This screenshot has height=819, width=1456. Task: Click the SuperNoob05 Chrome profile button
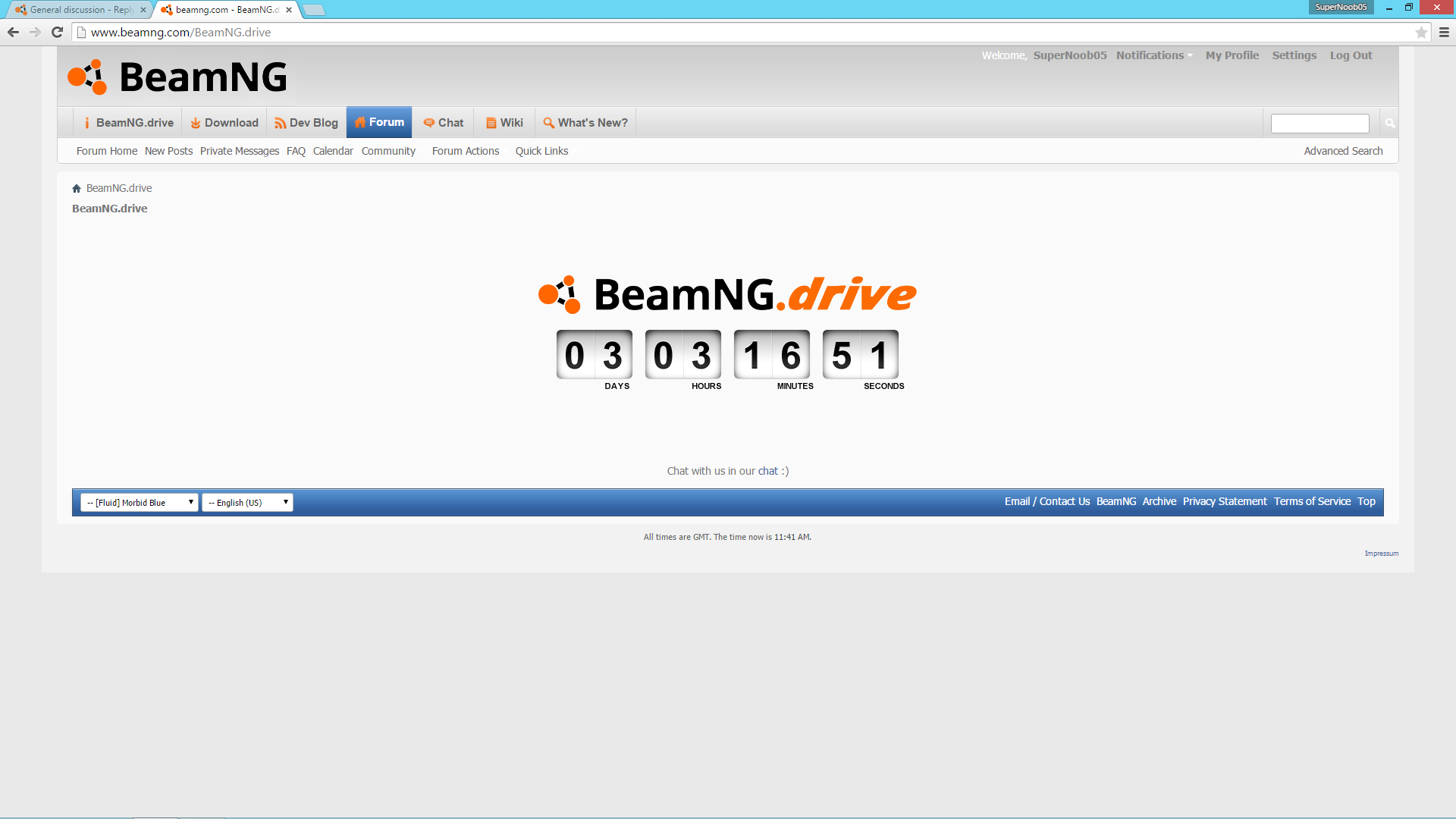1341,7
